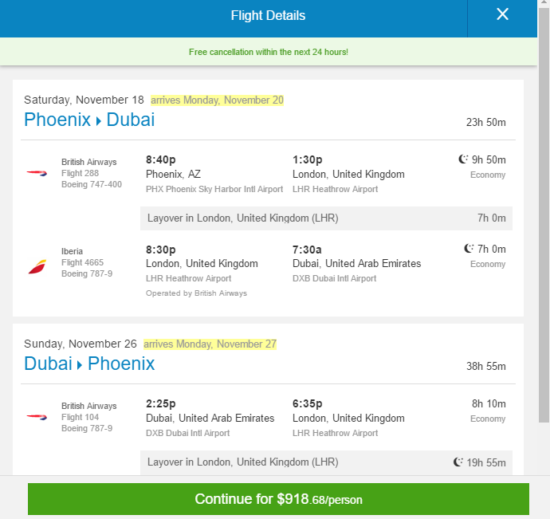Screen dimensions: 550x519
Task: Click the Phoenix to Dubai route heading
Action: point(89,120)
